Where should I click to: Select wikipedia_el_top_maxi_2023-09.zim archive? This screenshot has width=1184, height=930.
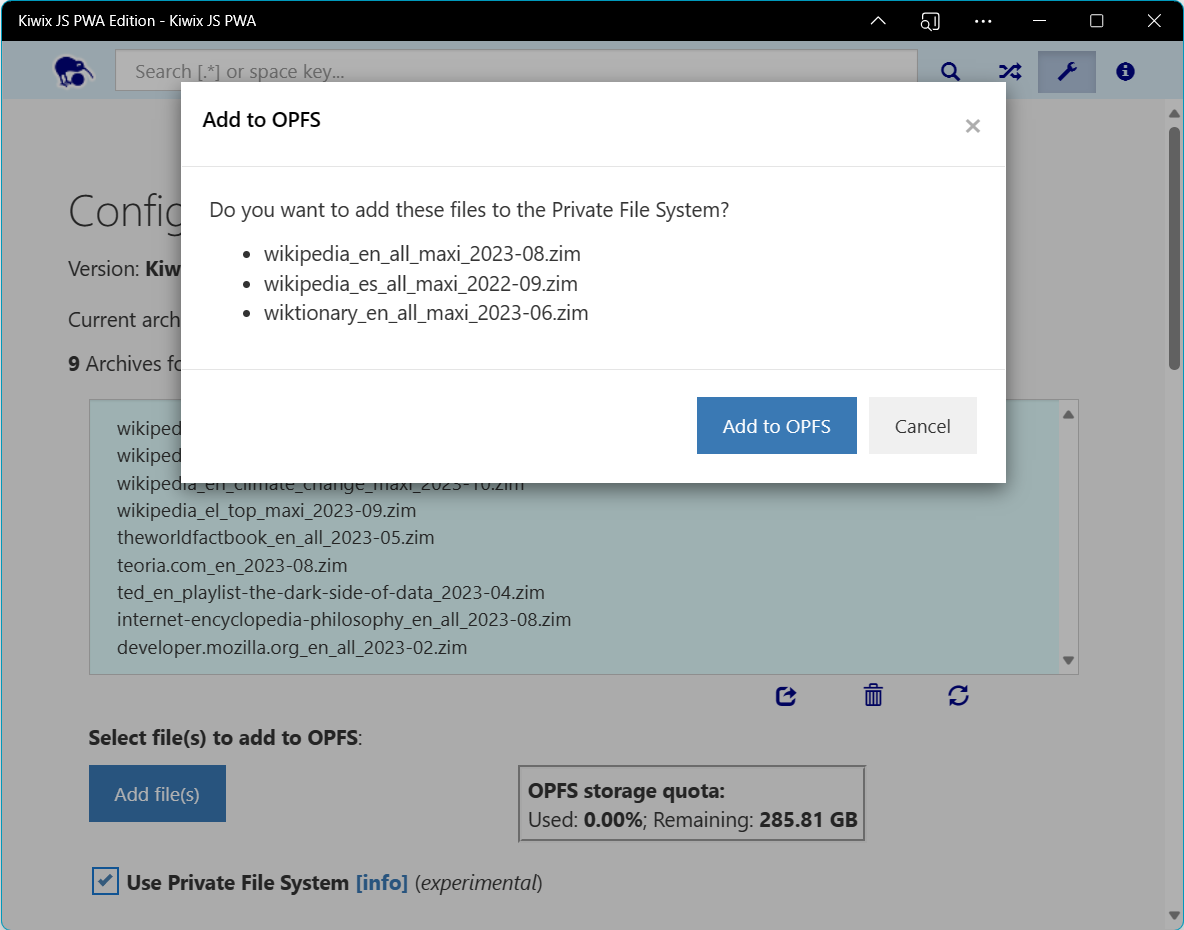click(245, 509)
